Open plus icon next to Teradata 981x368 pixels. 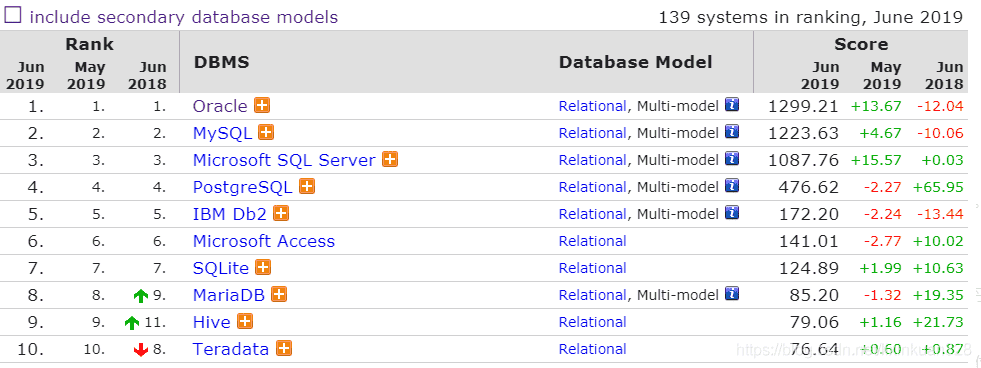(284, 348)
